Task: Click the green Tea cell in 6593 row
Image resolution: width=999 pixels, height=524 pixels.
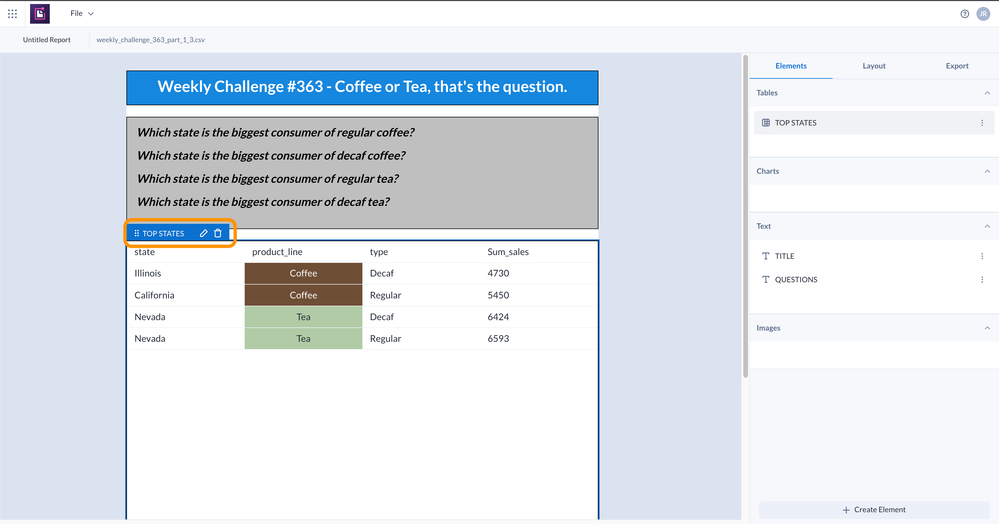Action: coord(303,338)
